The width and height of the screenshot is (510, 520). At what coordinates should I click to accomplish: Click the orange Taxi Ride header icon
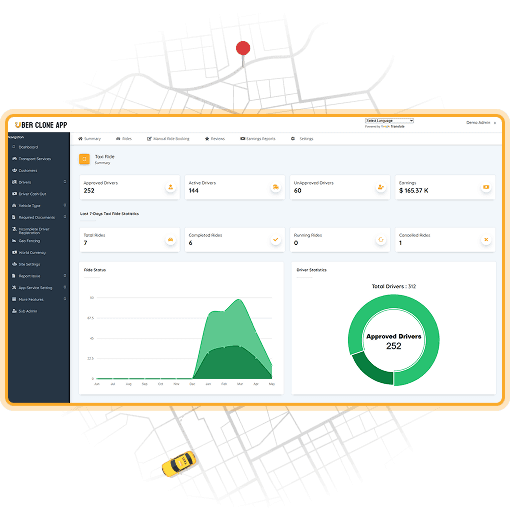(x=84, y=159)
